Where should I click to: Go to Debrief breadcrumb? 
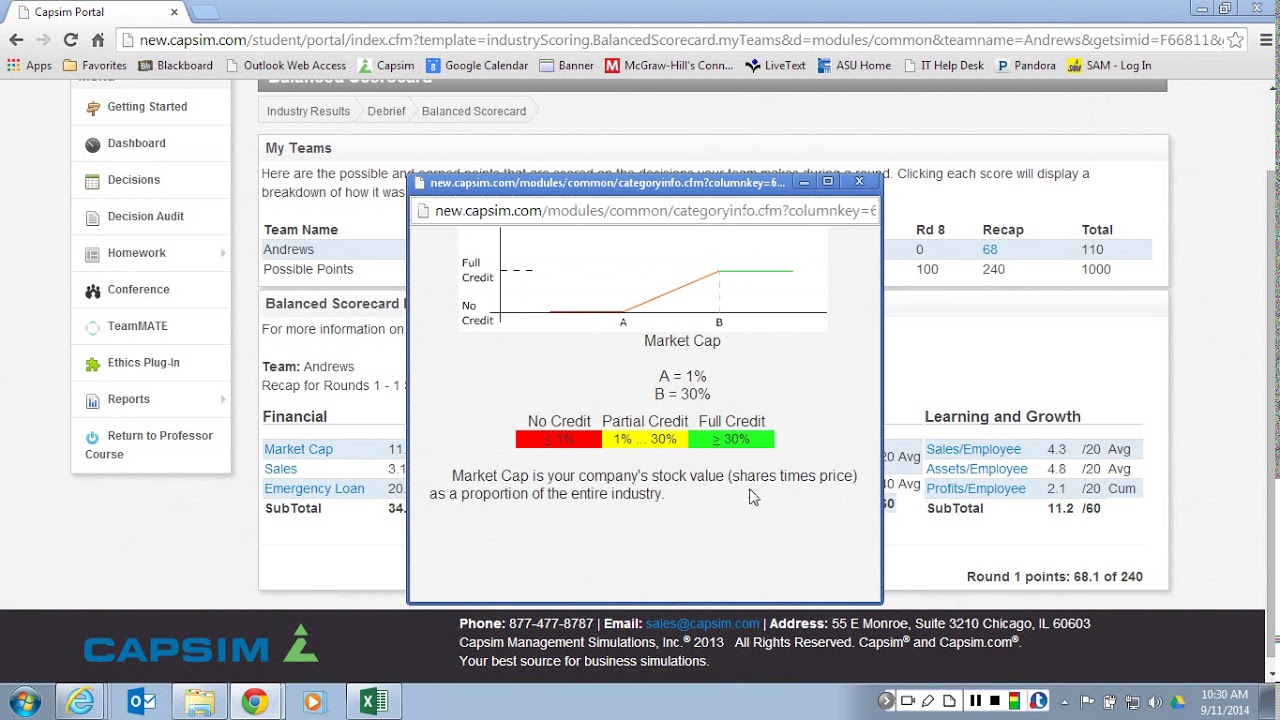point(386,111)
